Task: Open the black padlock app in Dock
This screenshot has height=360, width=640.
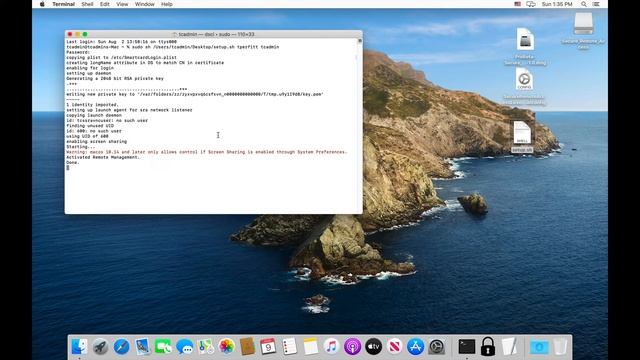Action: click(488, 347)
